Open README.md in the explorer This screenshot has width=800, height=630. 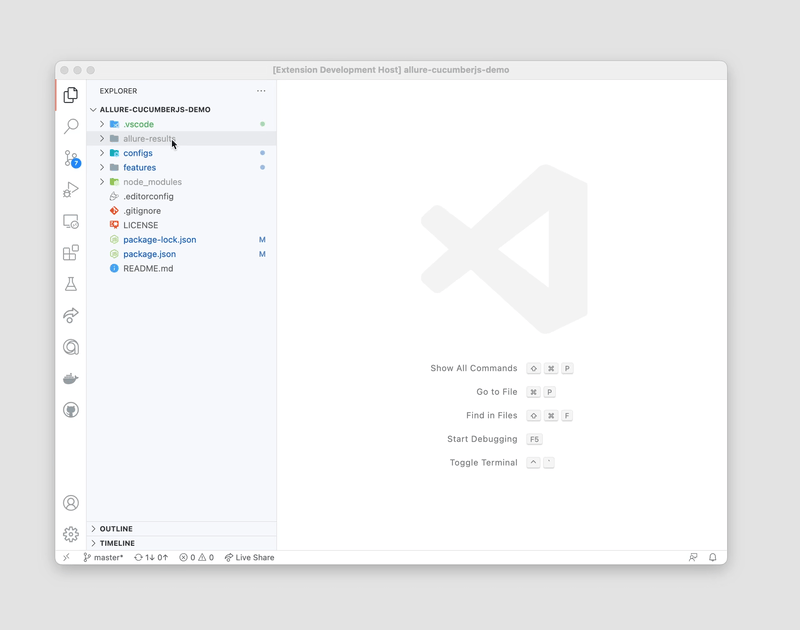click(148, 269)
